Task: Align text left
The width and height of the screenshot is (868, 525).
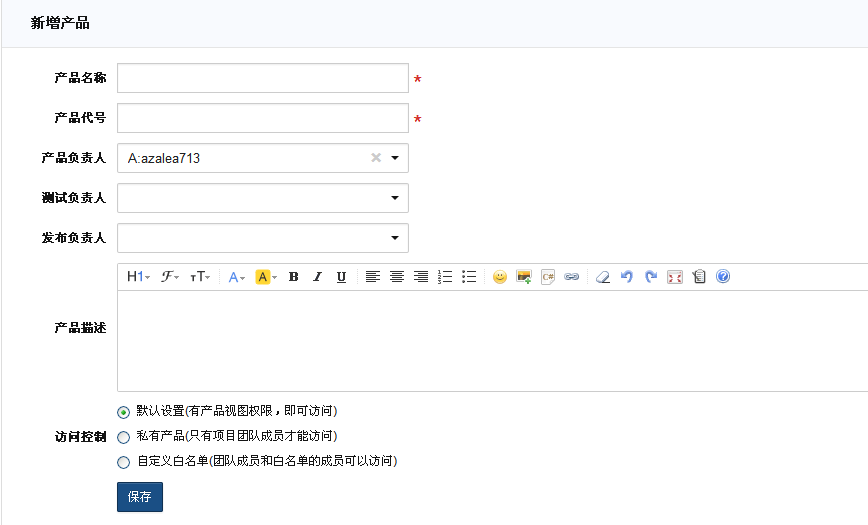Action: [373, 276]
